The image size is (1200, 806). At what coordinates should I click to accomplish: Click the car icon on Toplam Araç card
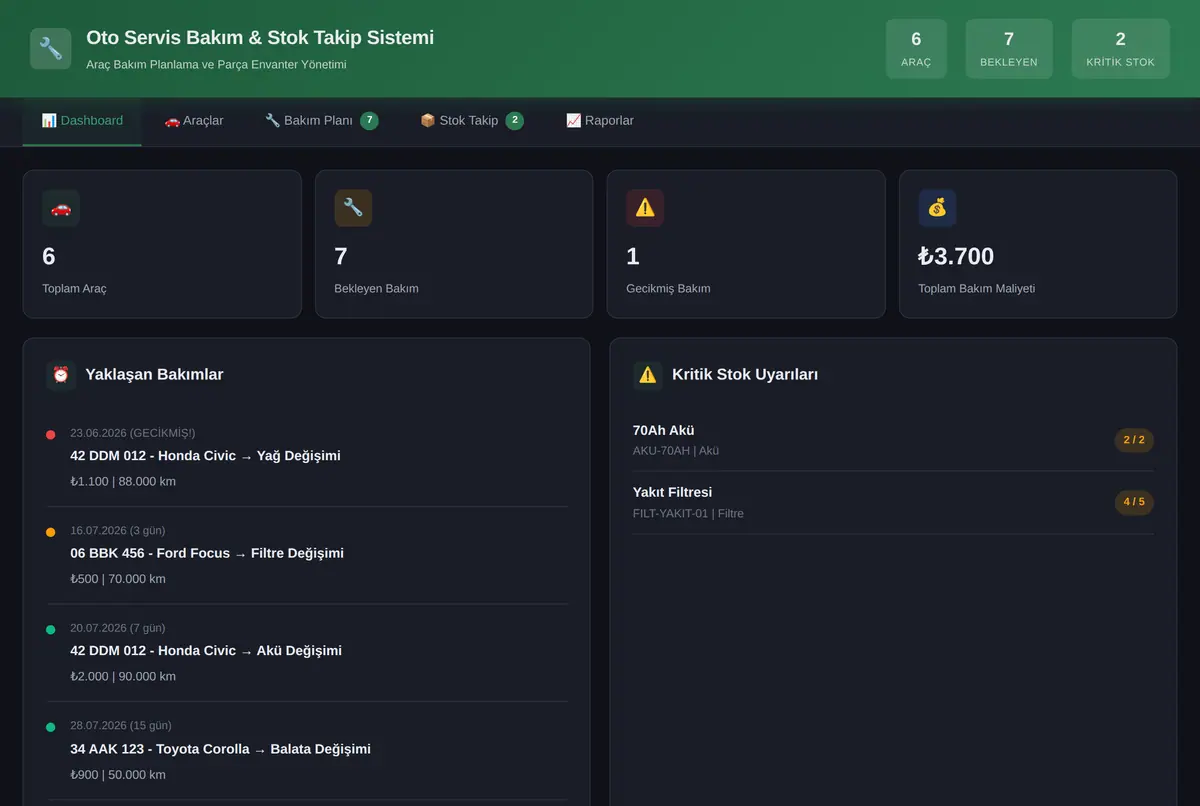coord(61,208)
